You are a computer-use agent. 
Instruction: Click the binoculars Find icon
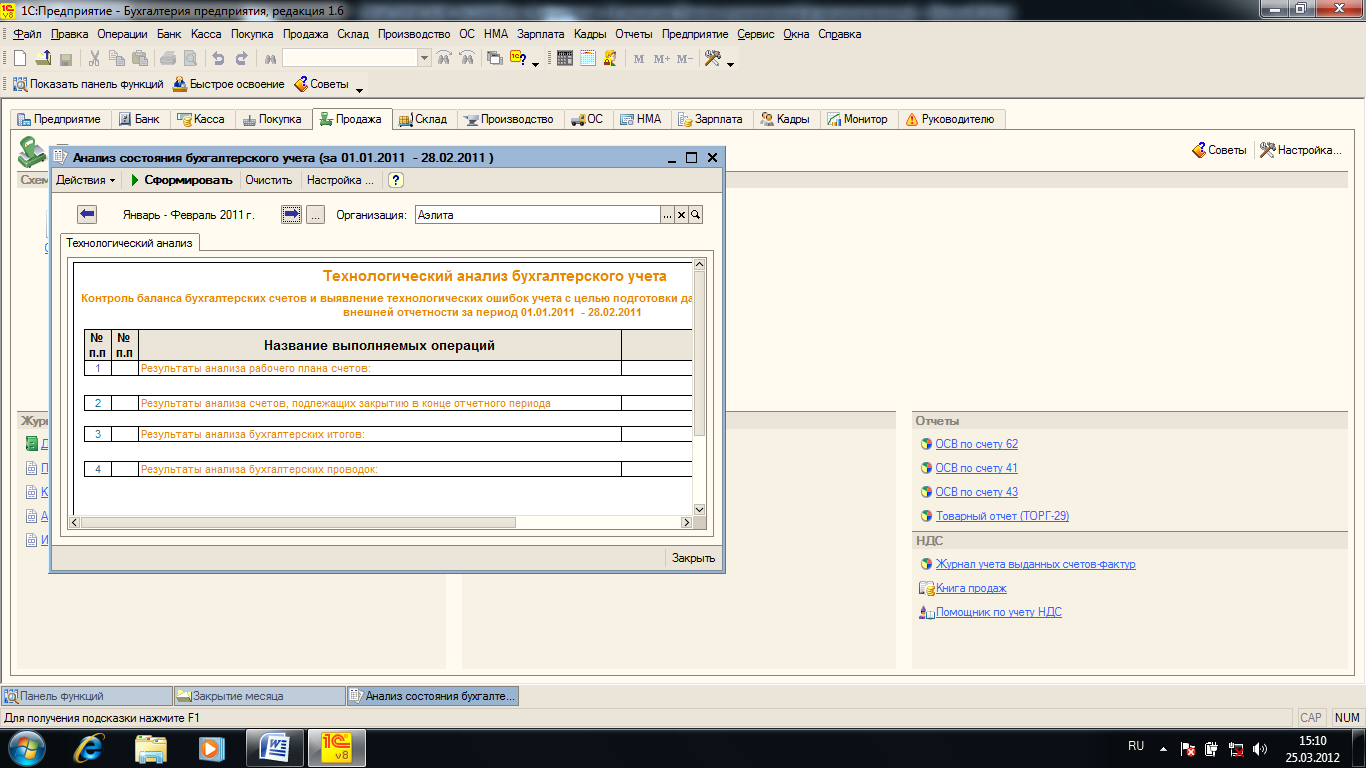pyautogui.click(x=270, y=59)
